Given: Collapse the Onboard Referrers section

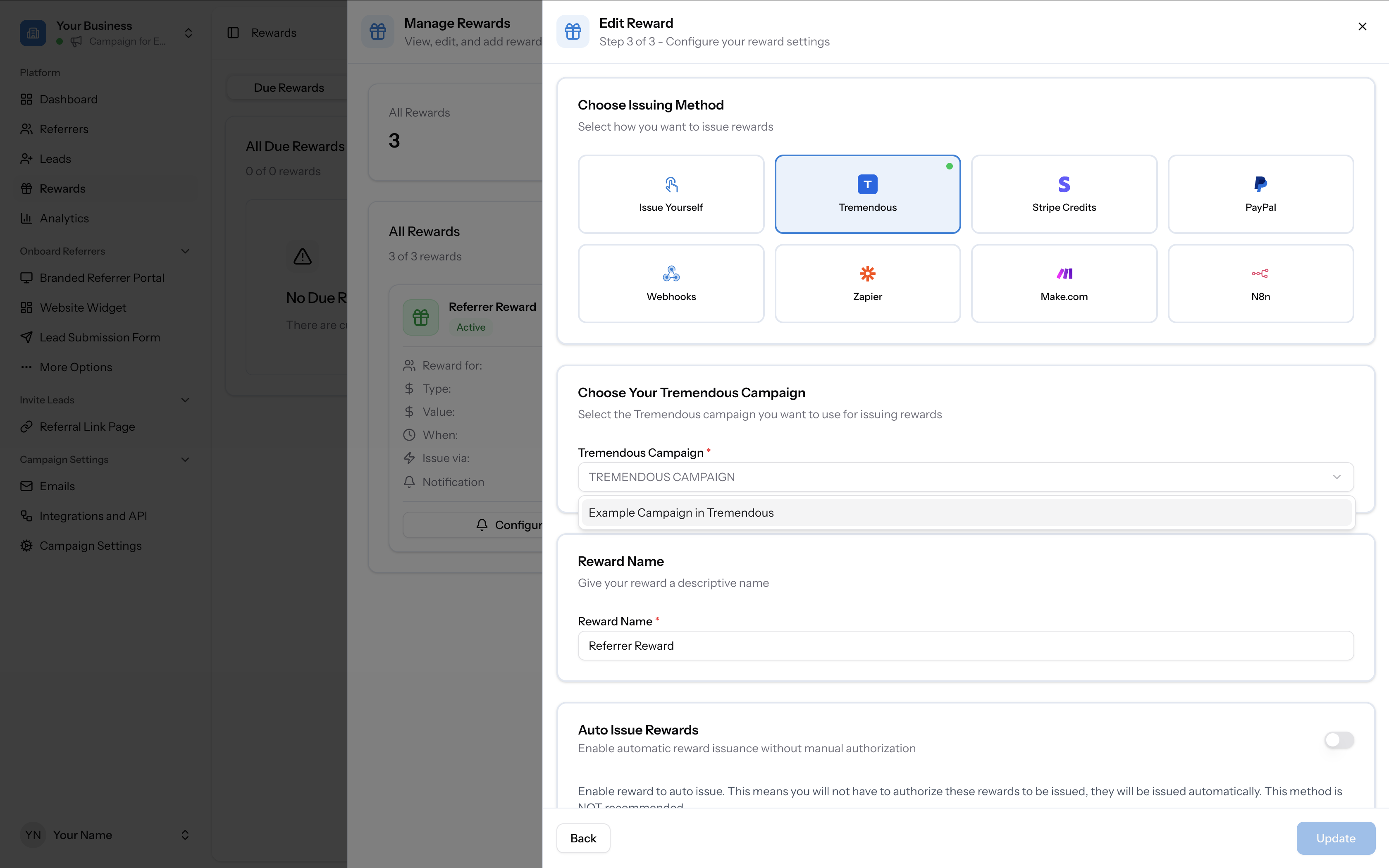Looking at the screenshot, I should coord(185,251).
